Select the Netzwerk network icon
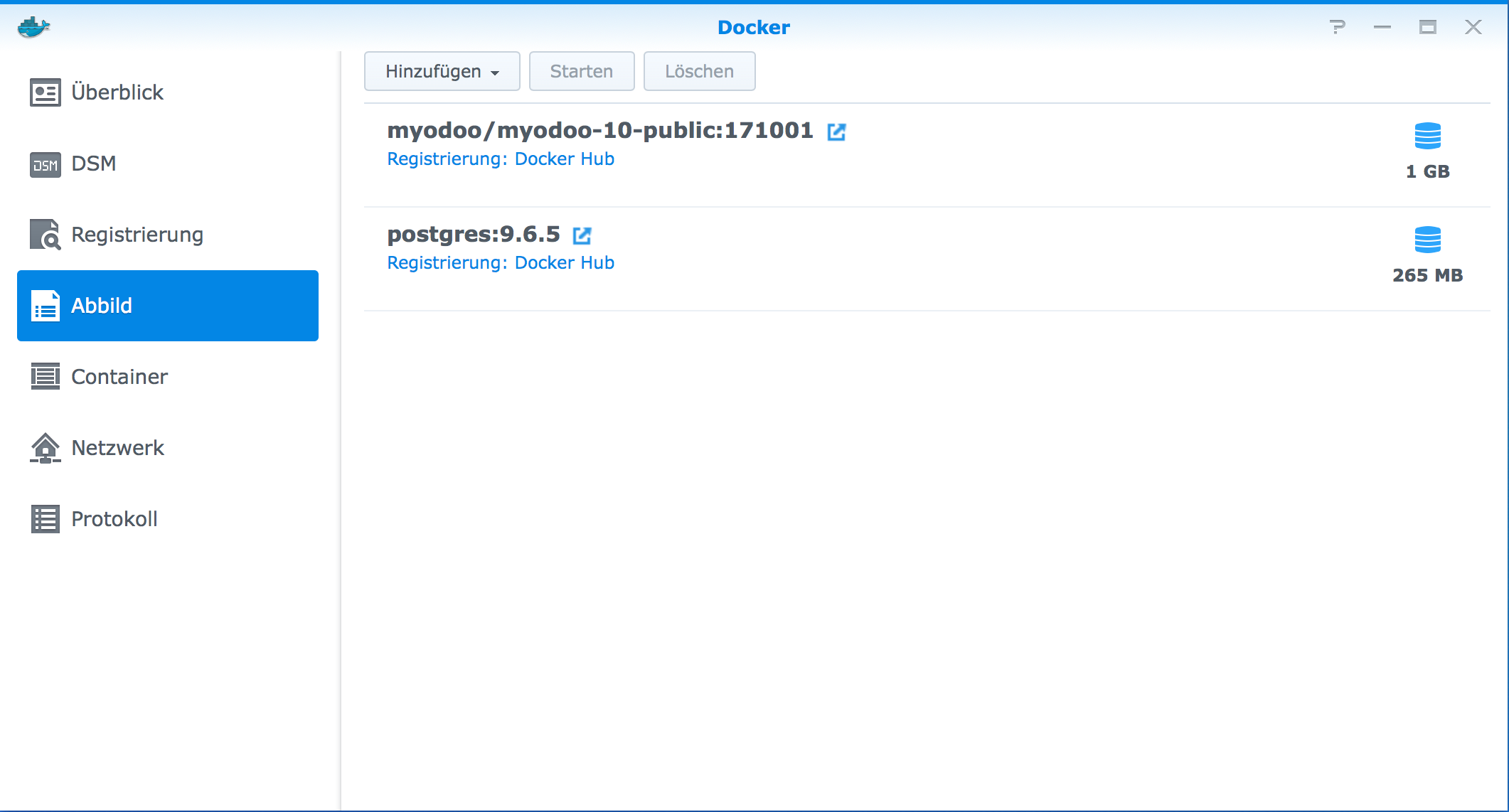 [x=45, y=447]
